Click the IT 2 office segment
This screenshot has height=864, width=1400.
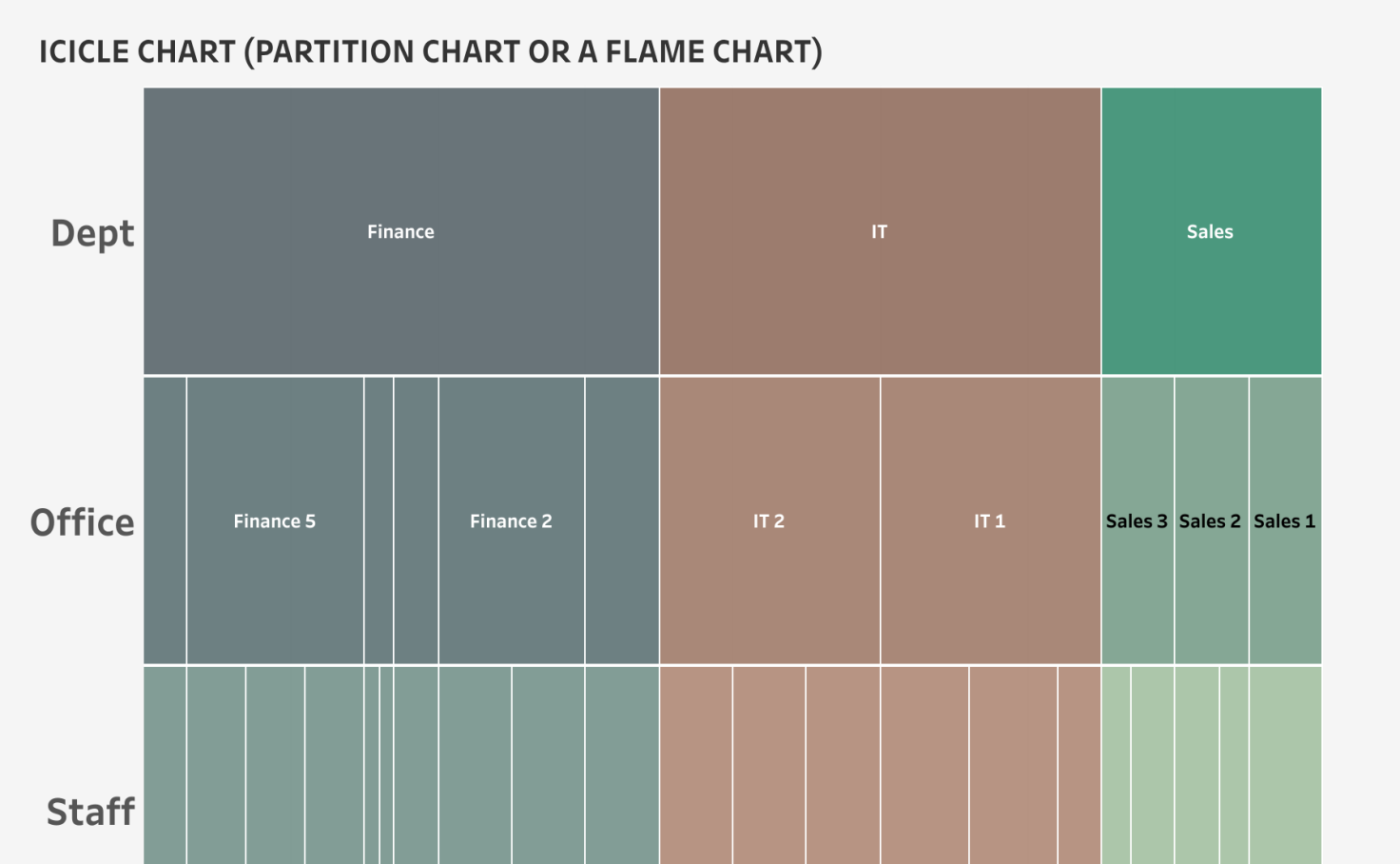[768, 520]
